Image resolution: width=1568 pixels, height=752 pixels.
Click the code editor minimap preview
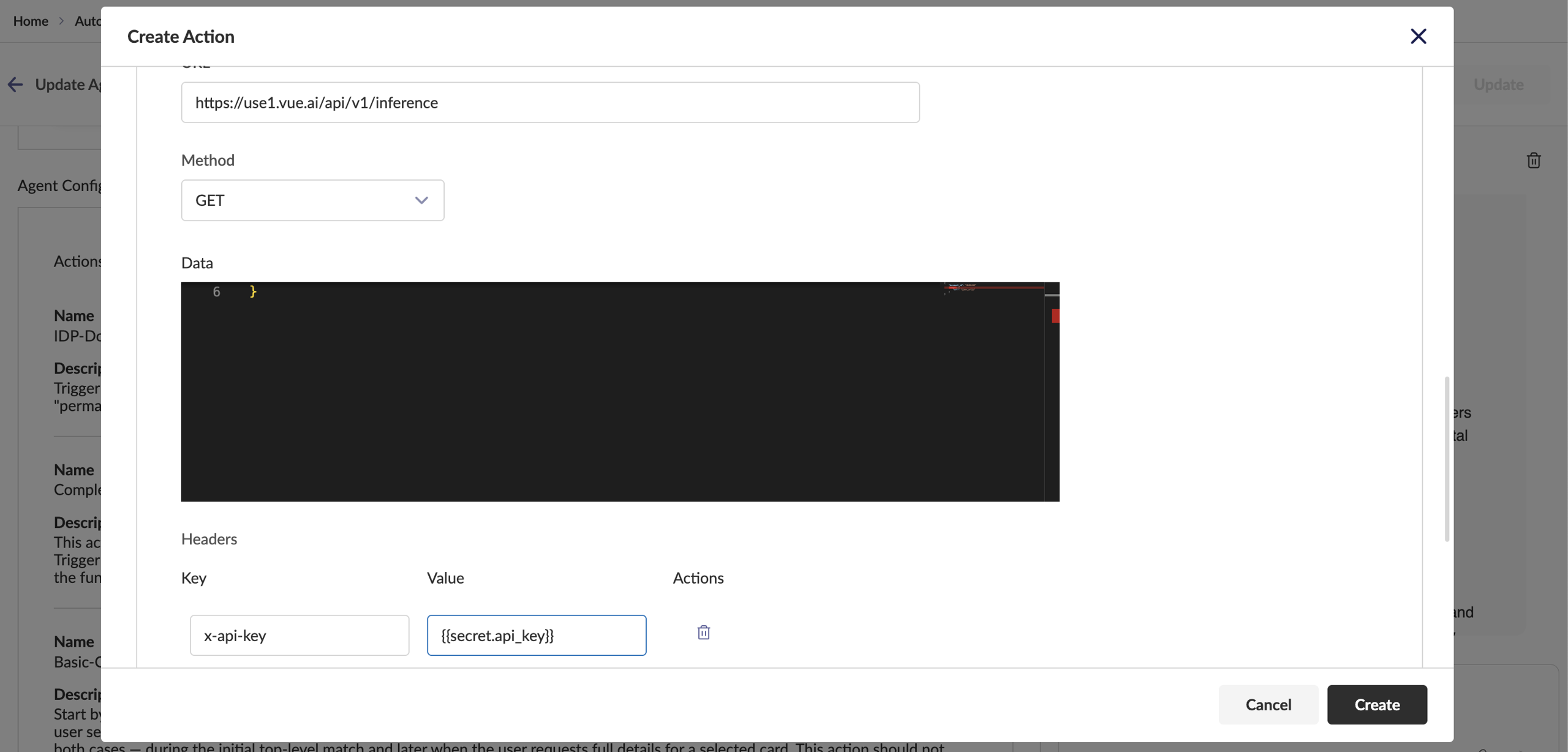(x=992, y=288)
